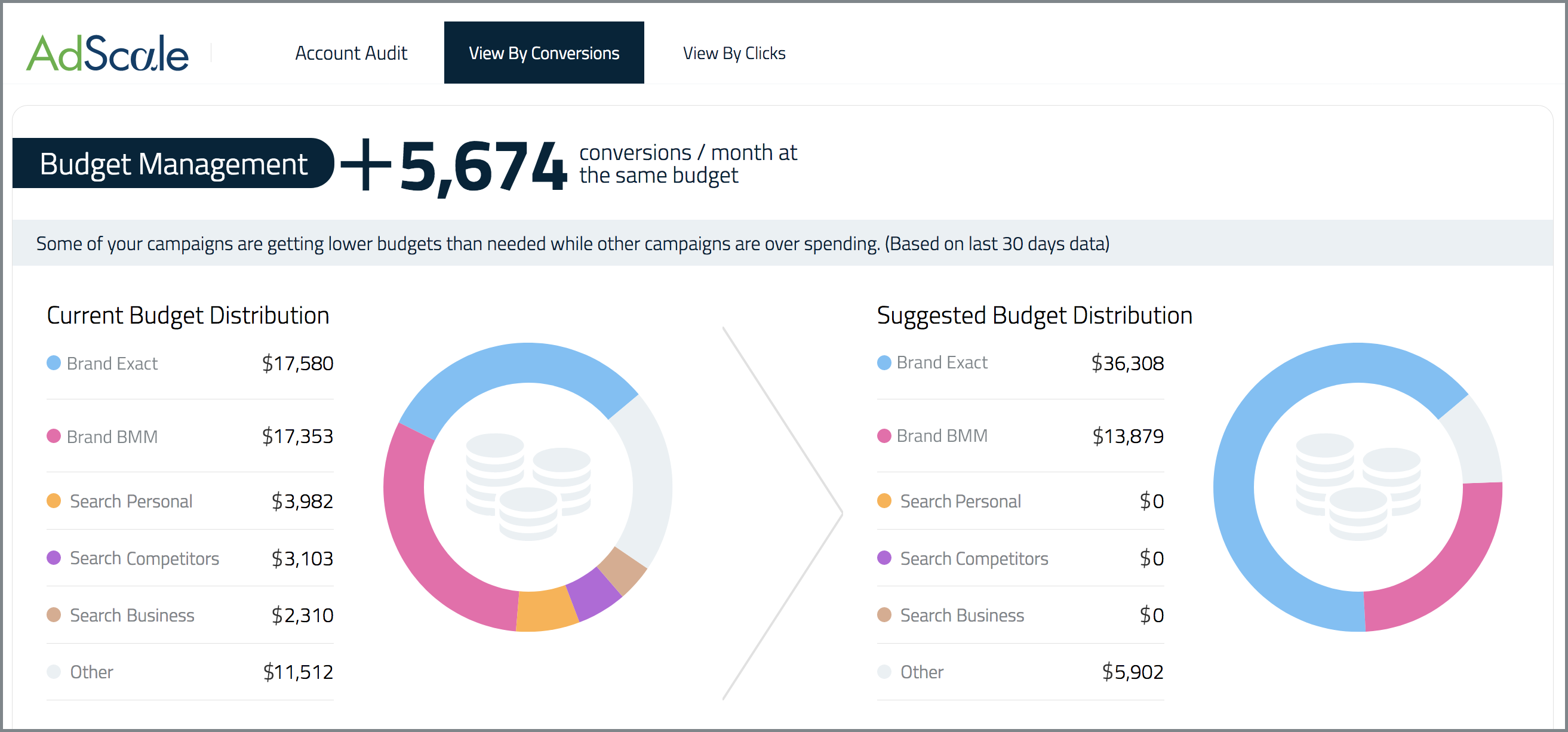The image size is (1568, 732).
Task: Click the current Brand Exact blue legend dot
Action: coord(54,363)
